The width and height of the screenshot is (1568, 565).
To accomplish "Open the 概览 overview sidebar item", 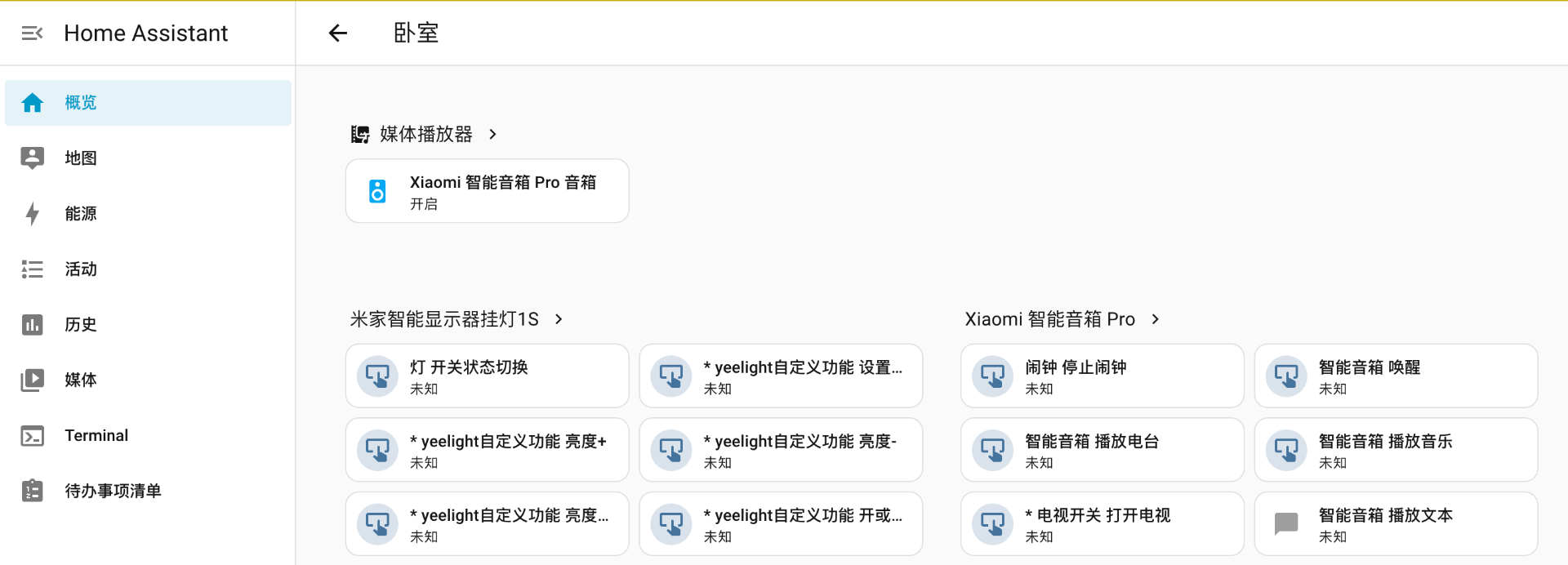I will pos(148,103).
